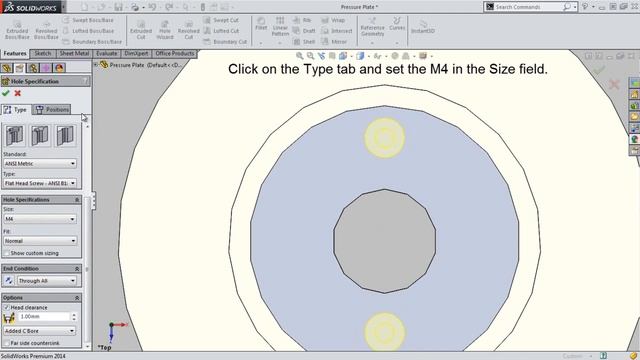Switch to the Positions tab
Screen dimensions: 640x360
click(52, 109)
